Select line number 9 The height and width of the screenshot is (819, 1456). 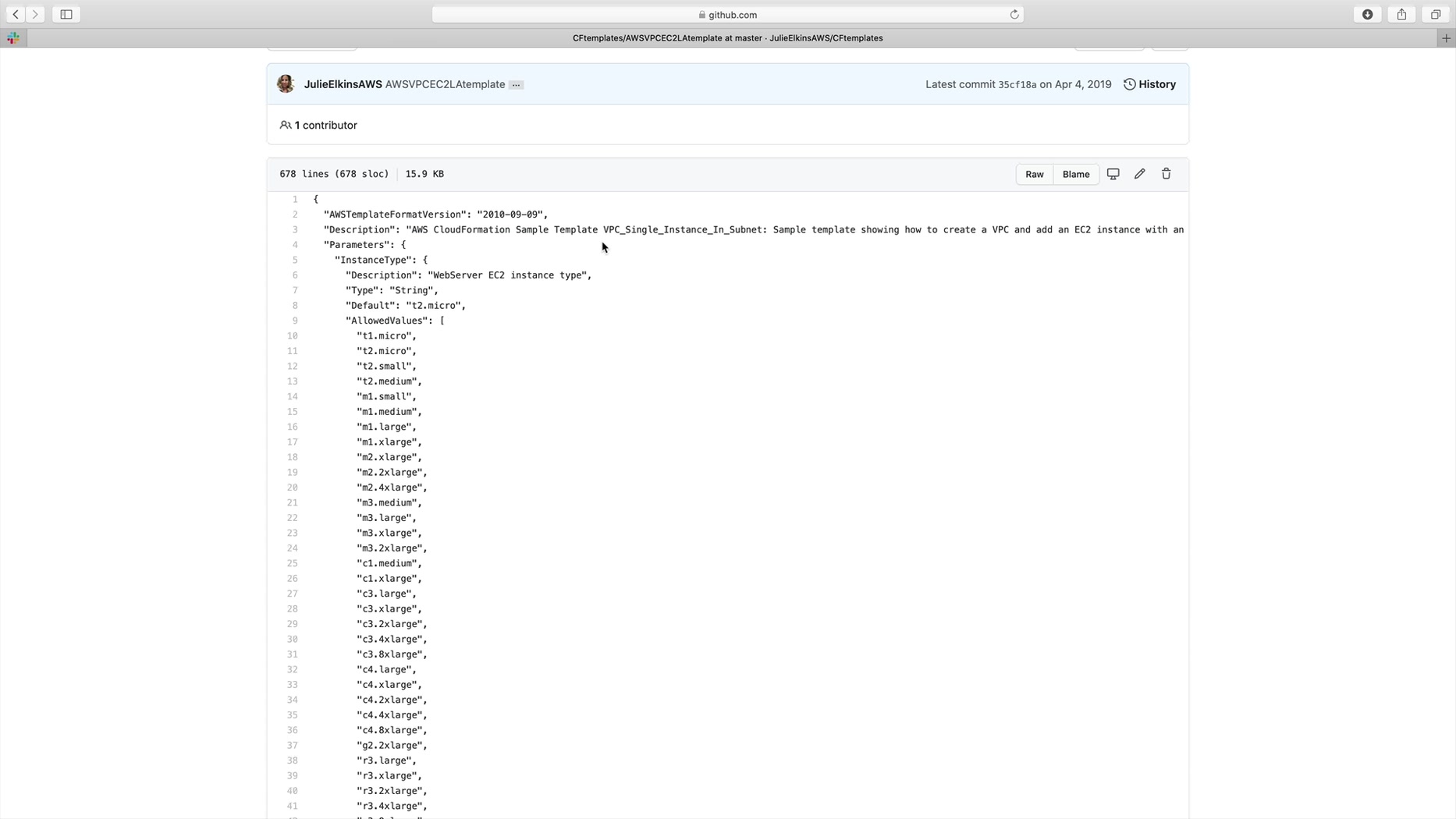tap(295, 321)
